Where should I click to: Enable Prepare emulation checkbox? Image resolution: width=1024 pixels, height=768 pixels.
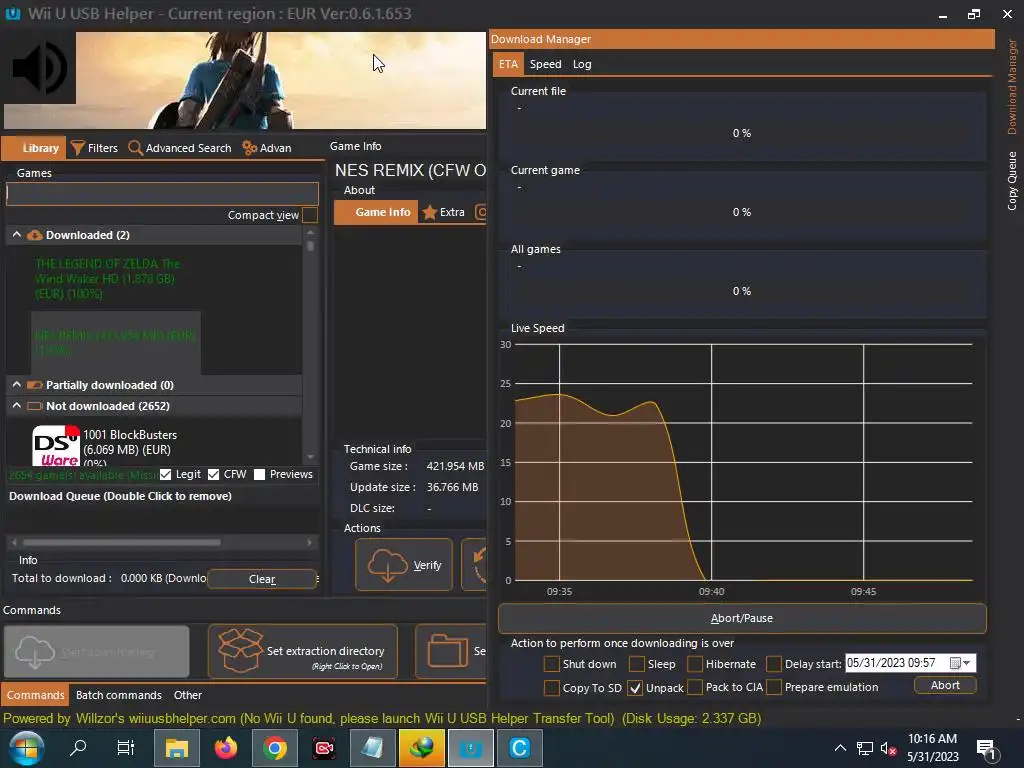pyautogui.click(x=774, y=688)
